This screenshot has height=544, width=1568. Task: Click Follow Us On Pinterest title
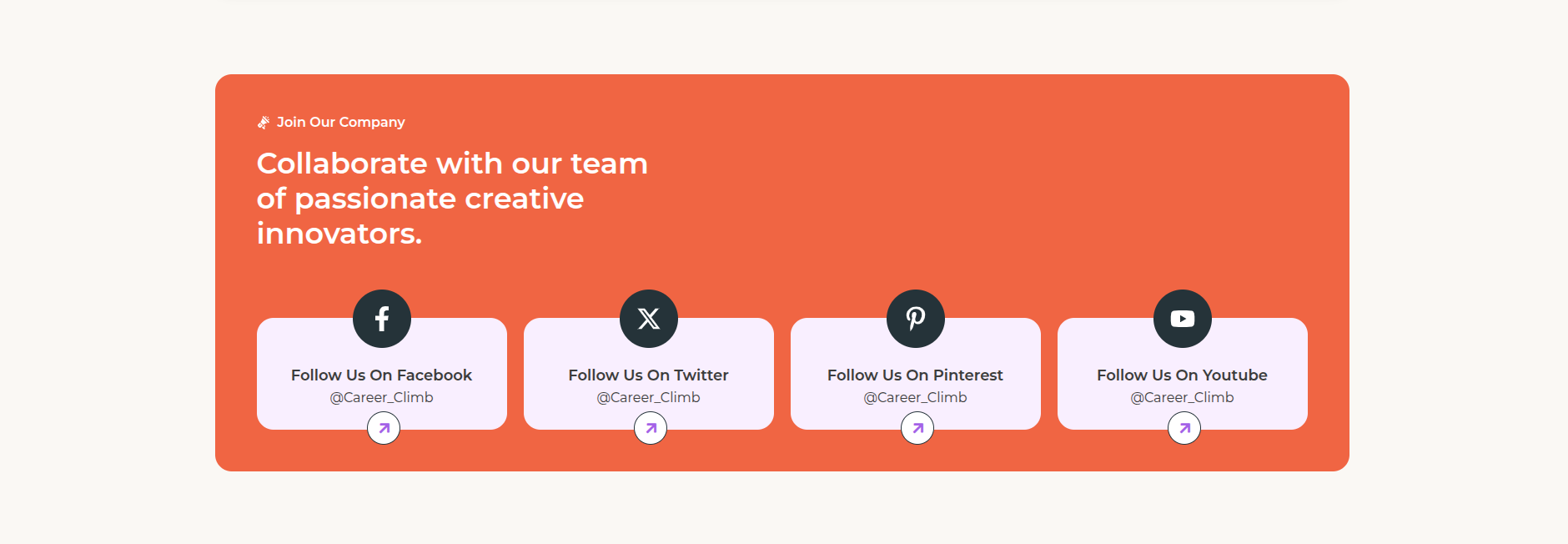tap(916, 375)
